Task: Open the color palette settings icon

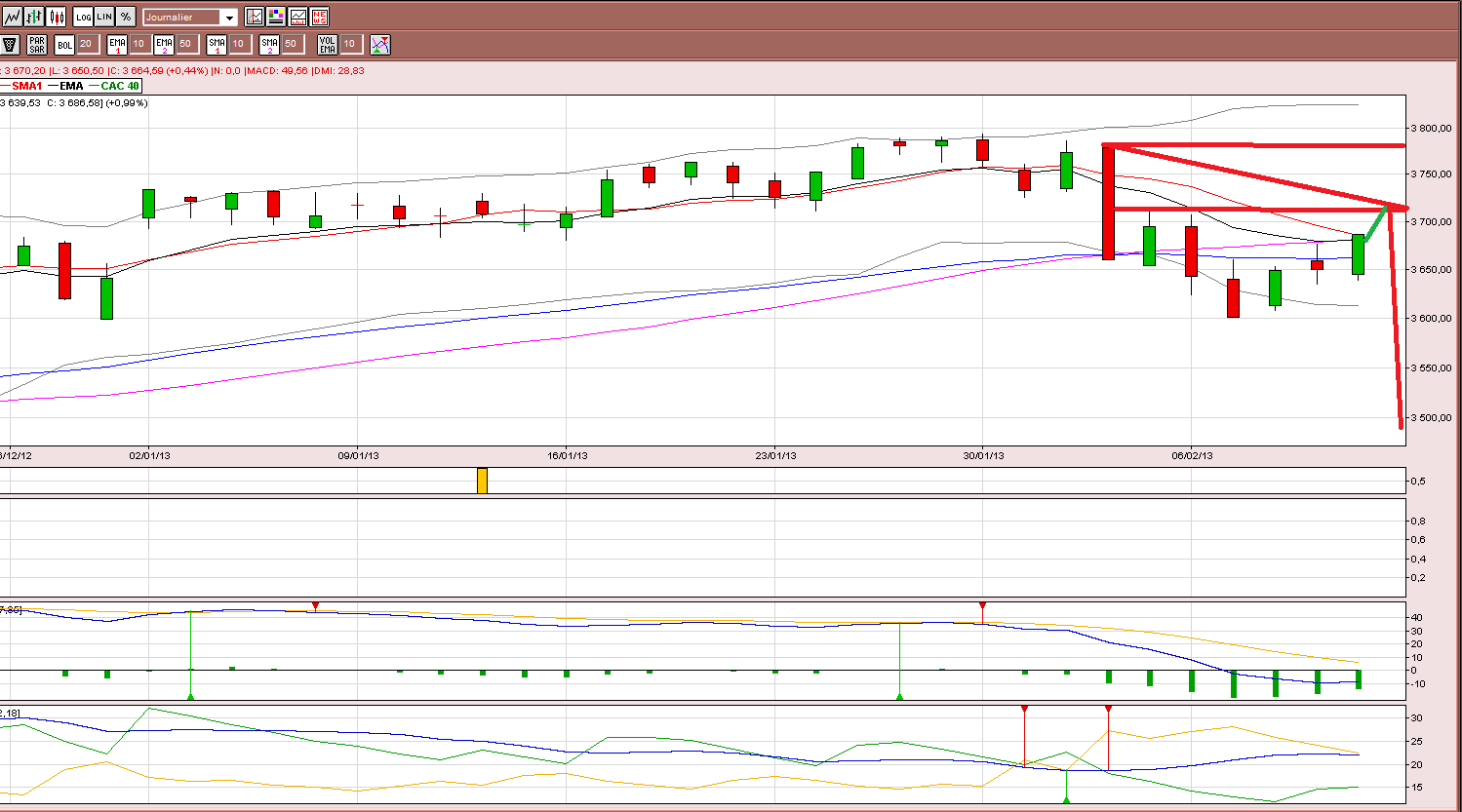Action: pyautogui.click(x=276, y=17)
